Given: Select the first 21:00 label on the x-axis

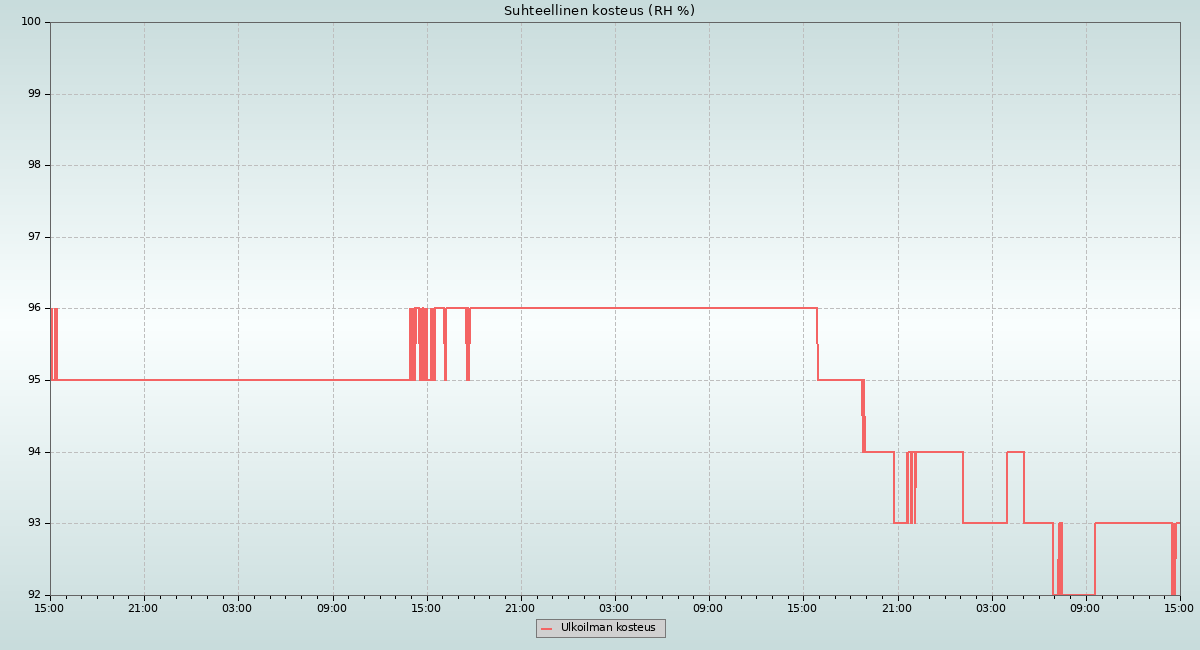Looking at the screenshot, I should point(144,608).
